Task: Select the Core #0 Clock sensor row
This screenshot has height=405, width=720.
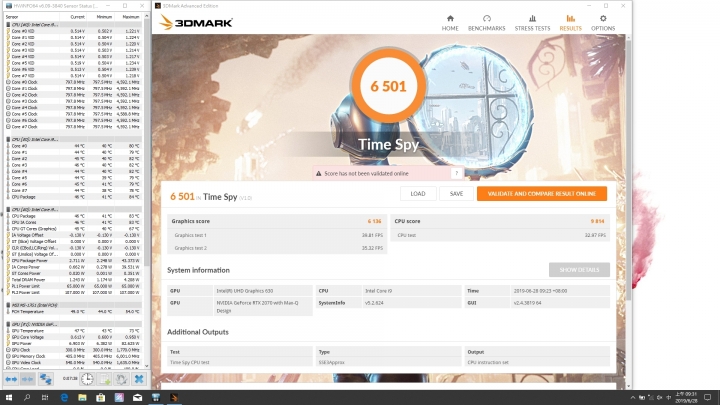Action: pos(73,82)
